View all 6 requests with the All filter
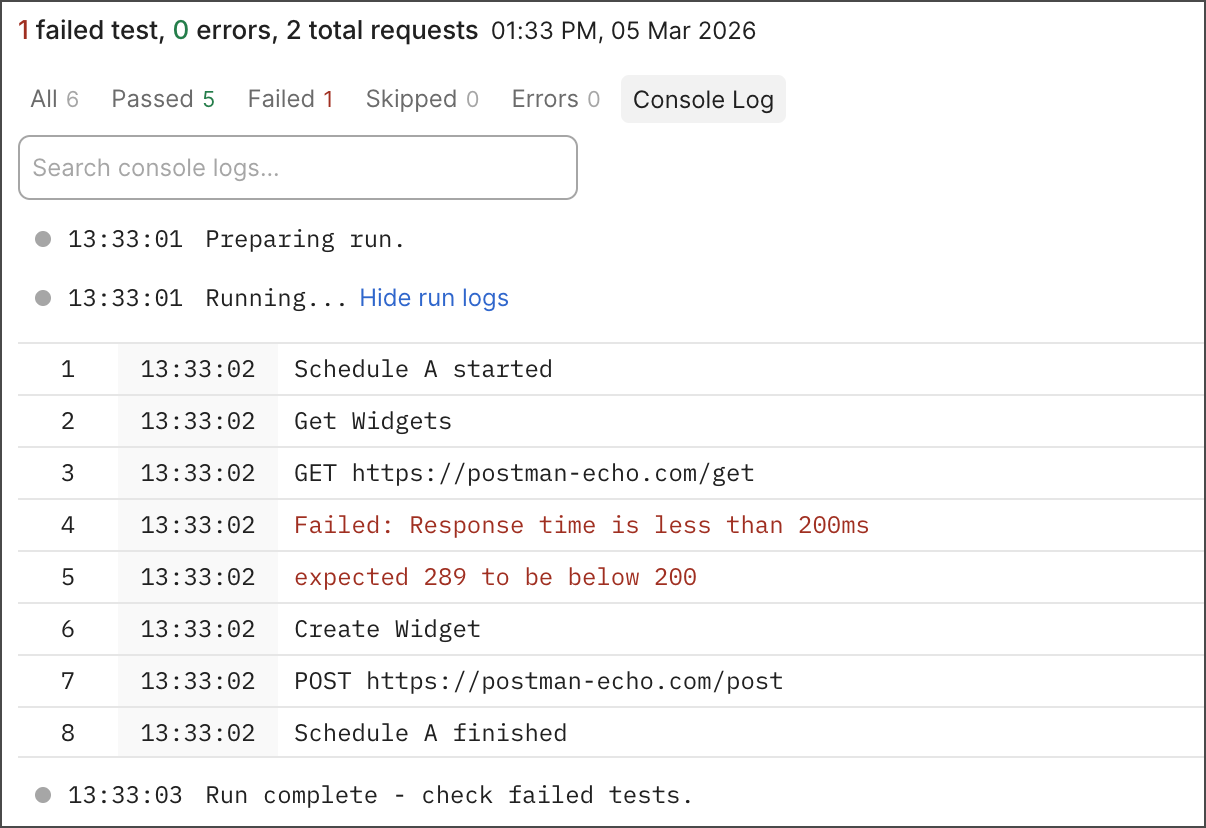 [x=54, y=98]
